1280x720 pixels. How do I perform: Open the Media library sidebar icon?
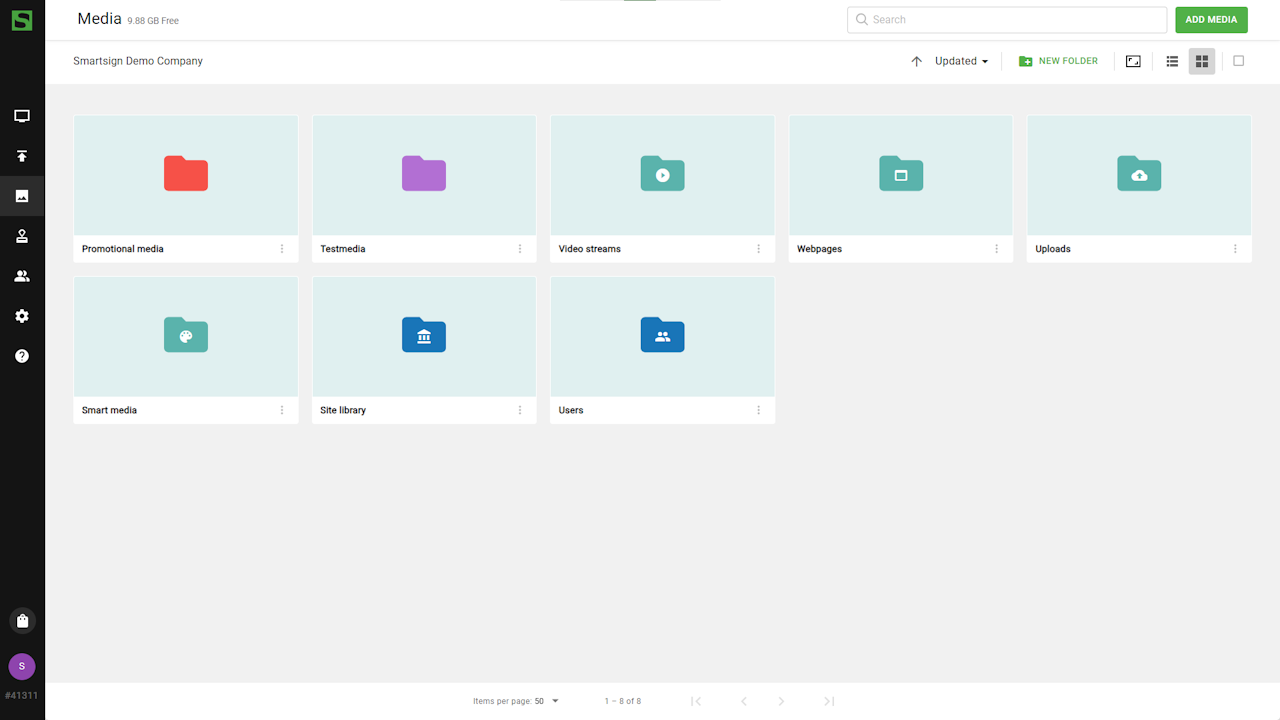click(22, 196)
